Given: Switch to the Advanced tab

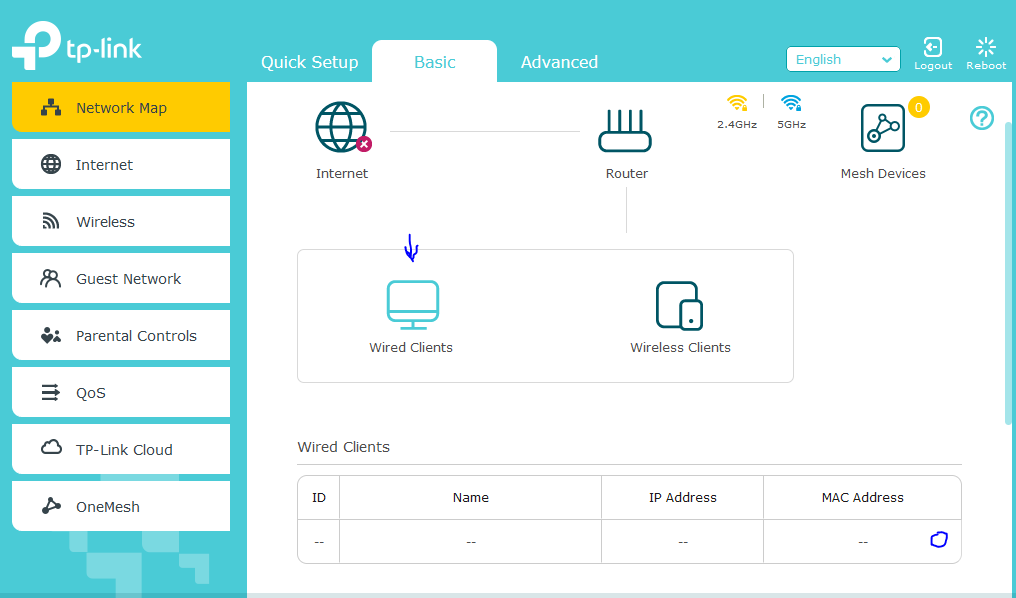Looking at the screenshot, I should 559,62.
